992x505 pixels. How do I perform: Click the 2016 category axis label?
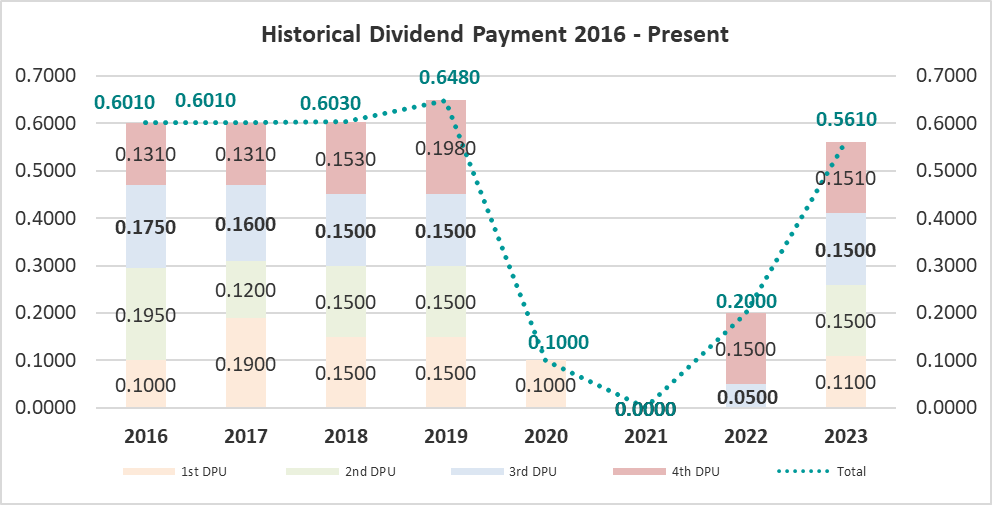click(146, 437)
